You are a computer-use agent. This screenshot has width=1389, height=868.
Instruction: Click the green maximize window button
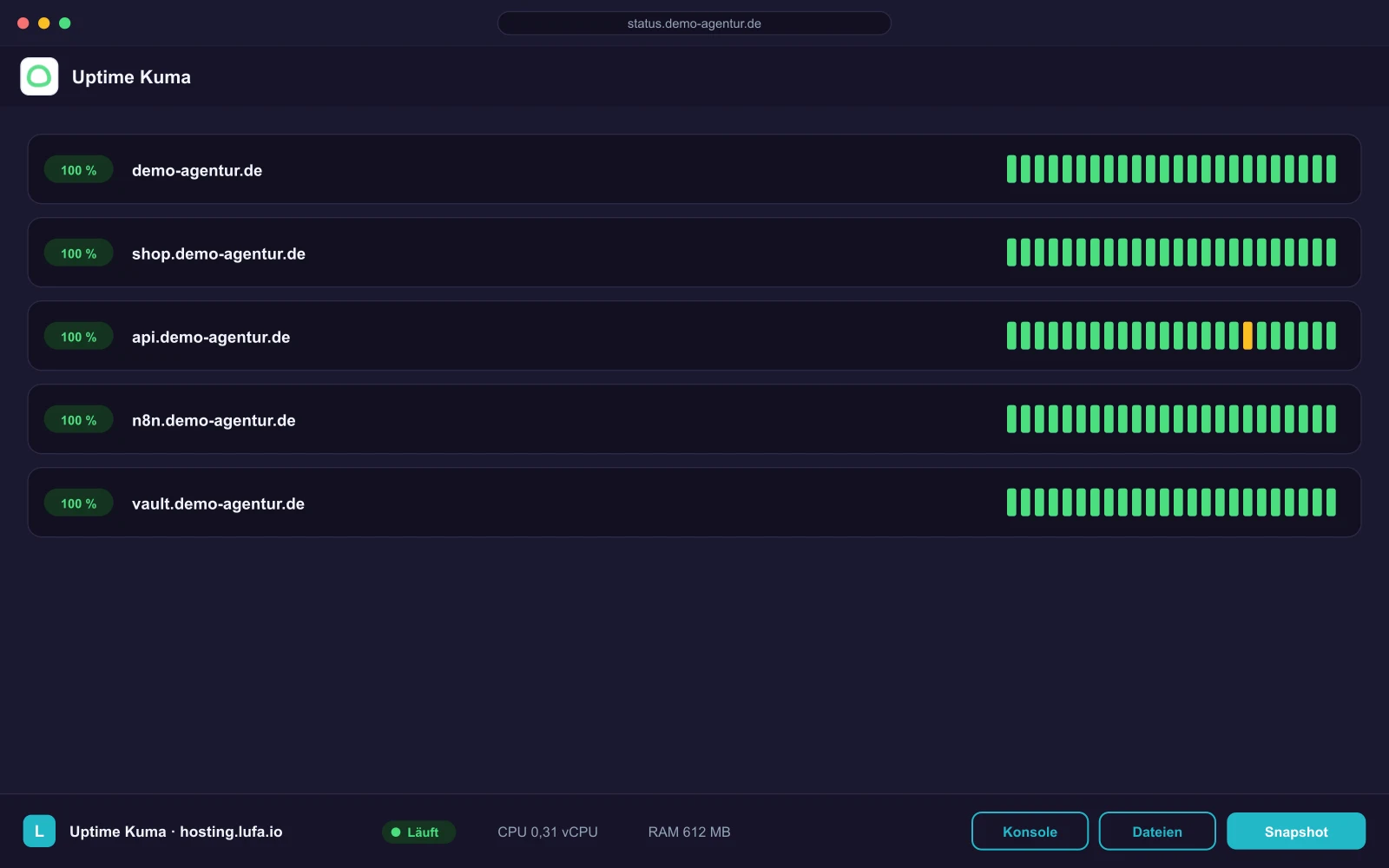65,23
